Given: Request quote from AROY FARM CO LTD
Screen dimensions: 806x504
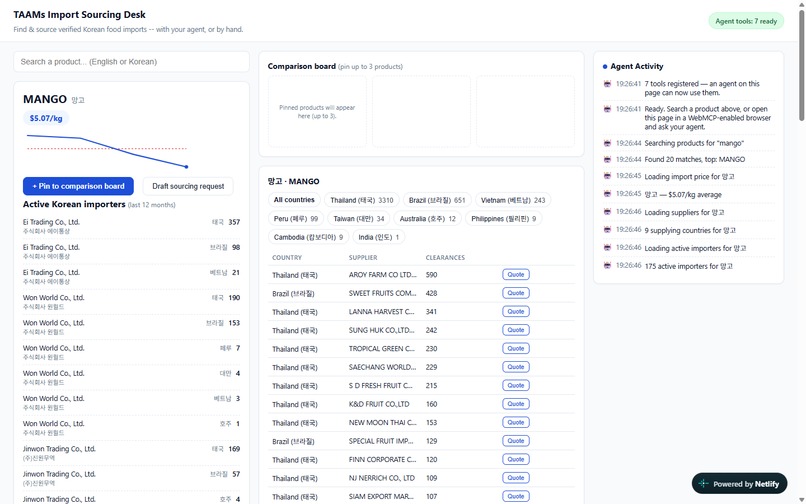Looking at the screenshot, I should point(516,275).
